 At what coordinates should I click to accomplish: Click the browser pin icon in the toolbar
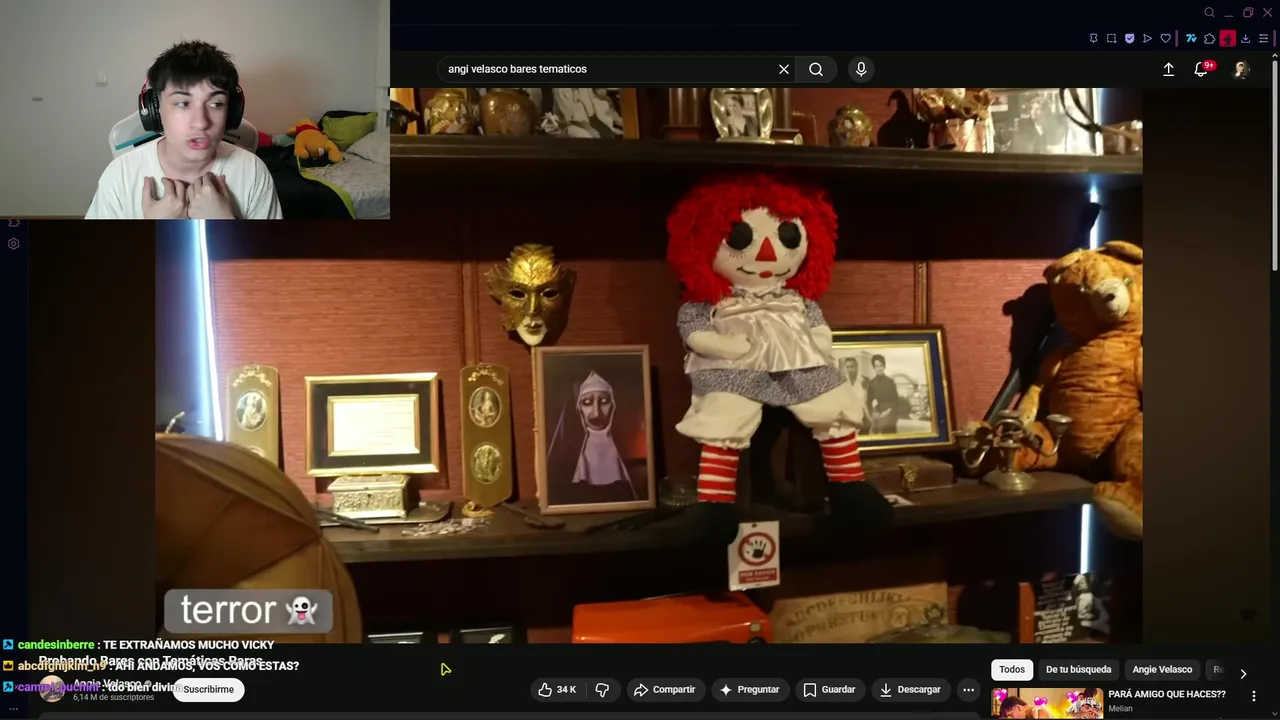pos(1093,39)
